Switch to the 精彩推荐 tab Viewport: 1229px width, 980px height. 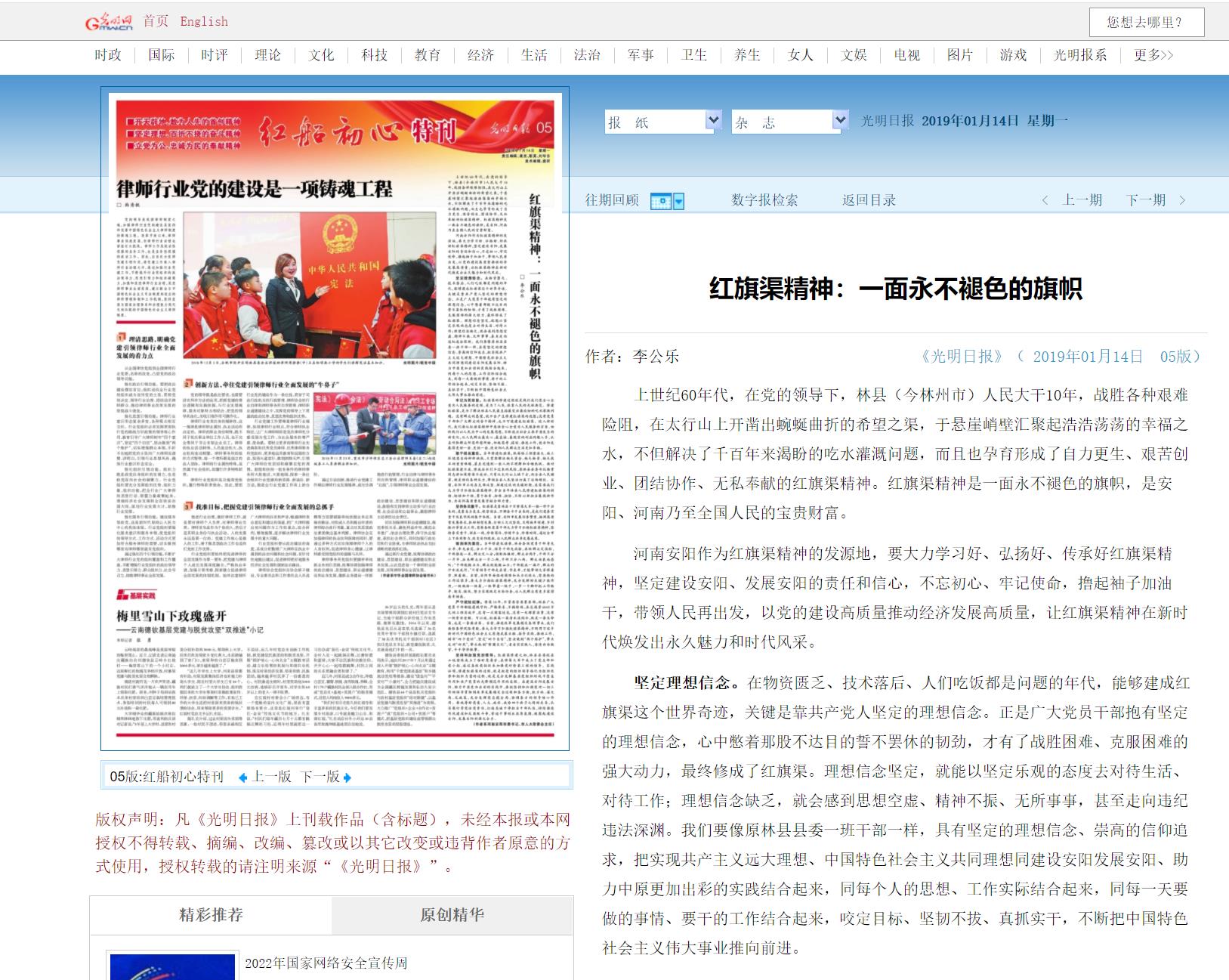click(x=210, y=914)
